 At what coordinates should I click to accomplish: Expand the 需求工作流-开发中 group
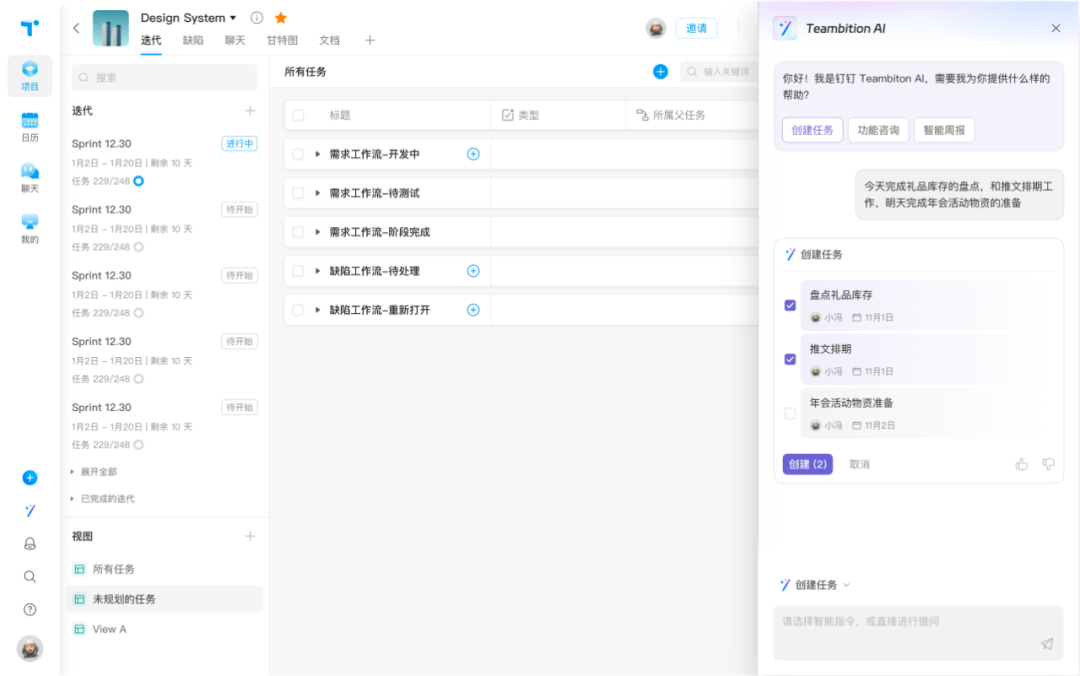click(318, 154)
